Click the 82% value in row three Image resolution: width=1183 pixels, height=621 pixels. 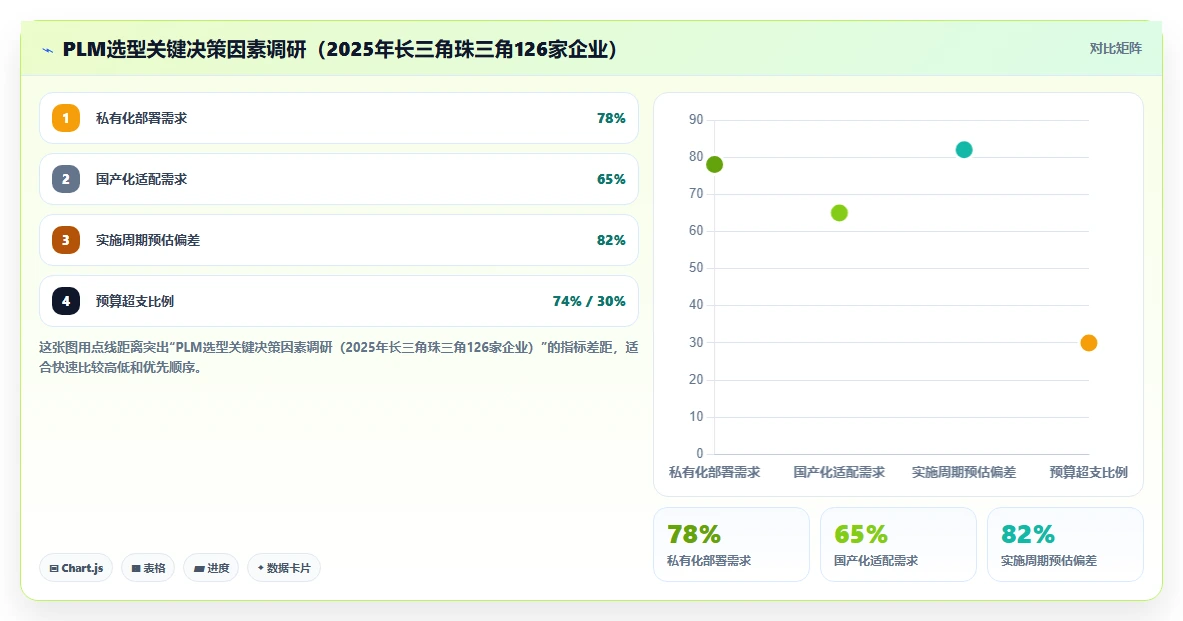(x=611, y=240)
